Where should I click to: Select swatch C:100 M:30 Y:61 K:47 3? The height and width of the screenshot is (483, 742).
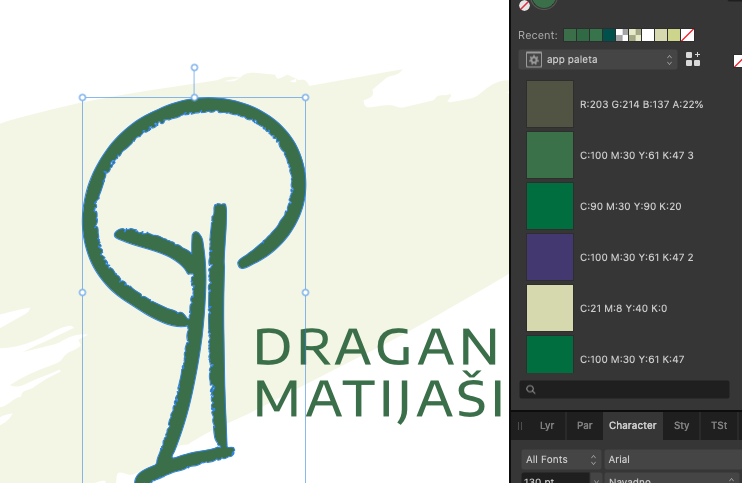[x=549, y=155]
